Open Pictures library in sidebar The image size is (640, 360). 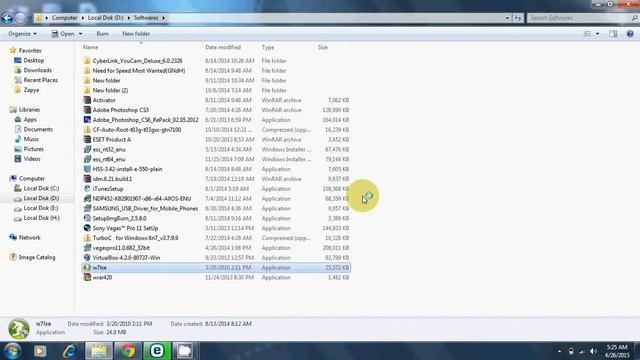tap(33, 149)
